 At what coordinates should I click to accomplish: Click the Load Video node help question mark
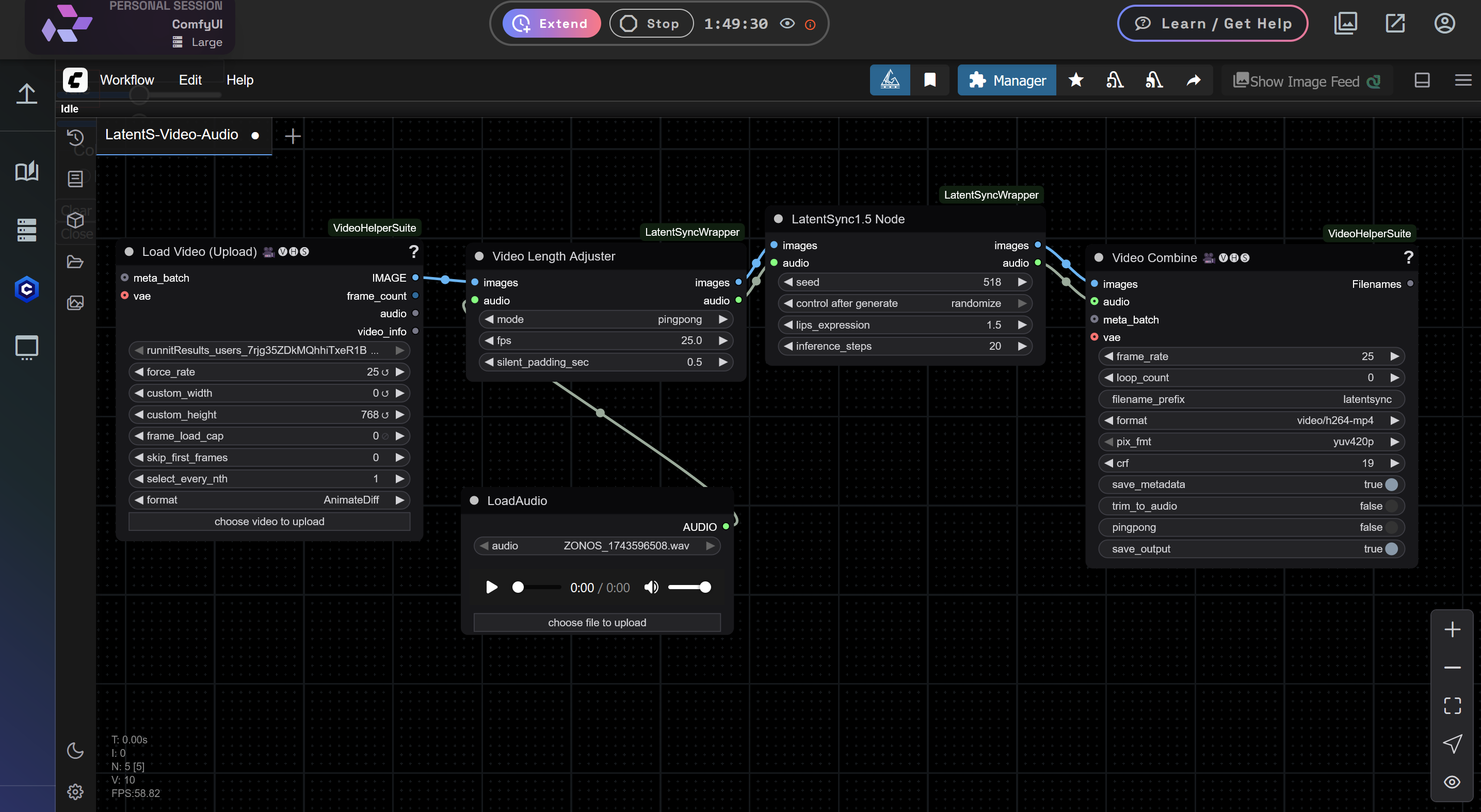click(413, 252)
